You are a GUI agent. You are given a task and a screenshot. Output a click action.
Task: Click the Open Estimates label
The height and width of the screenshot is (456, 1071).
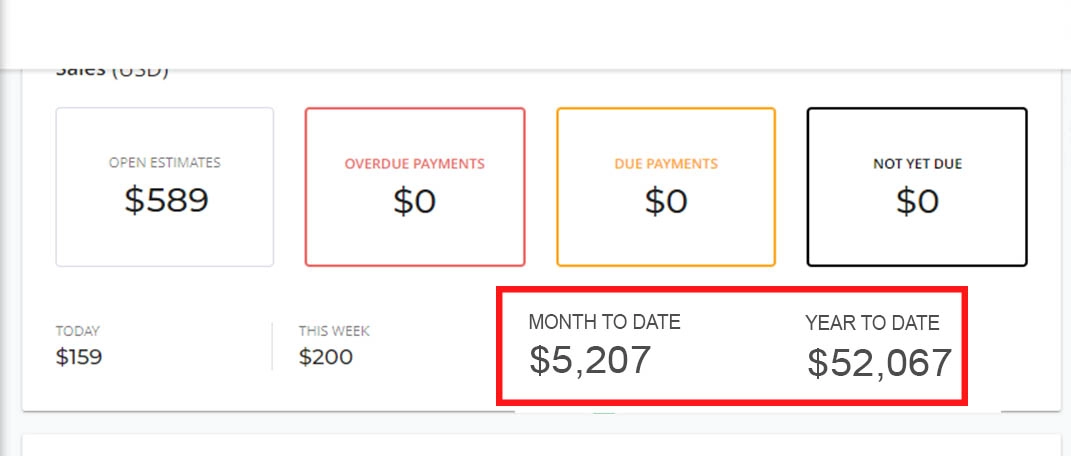tap(165, 163)
